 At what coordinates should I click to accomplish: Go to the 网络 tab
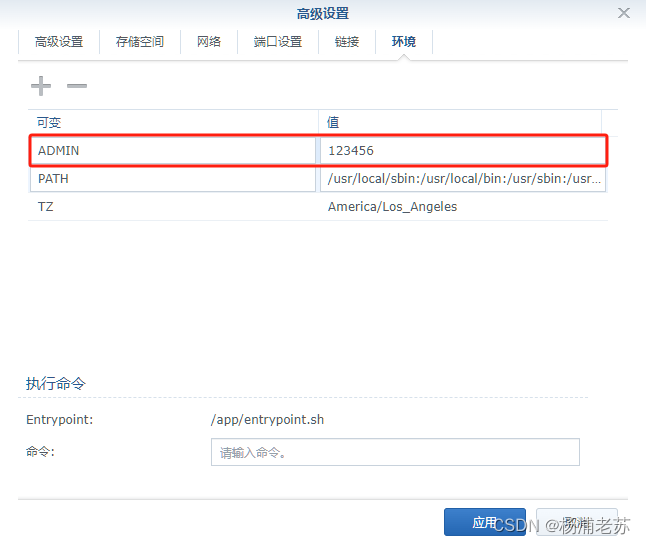coord(209,42)
